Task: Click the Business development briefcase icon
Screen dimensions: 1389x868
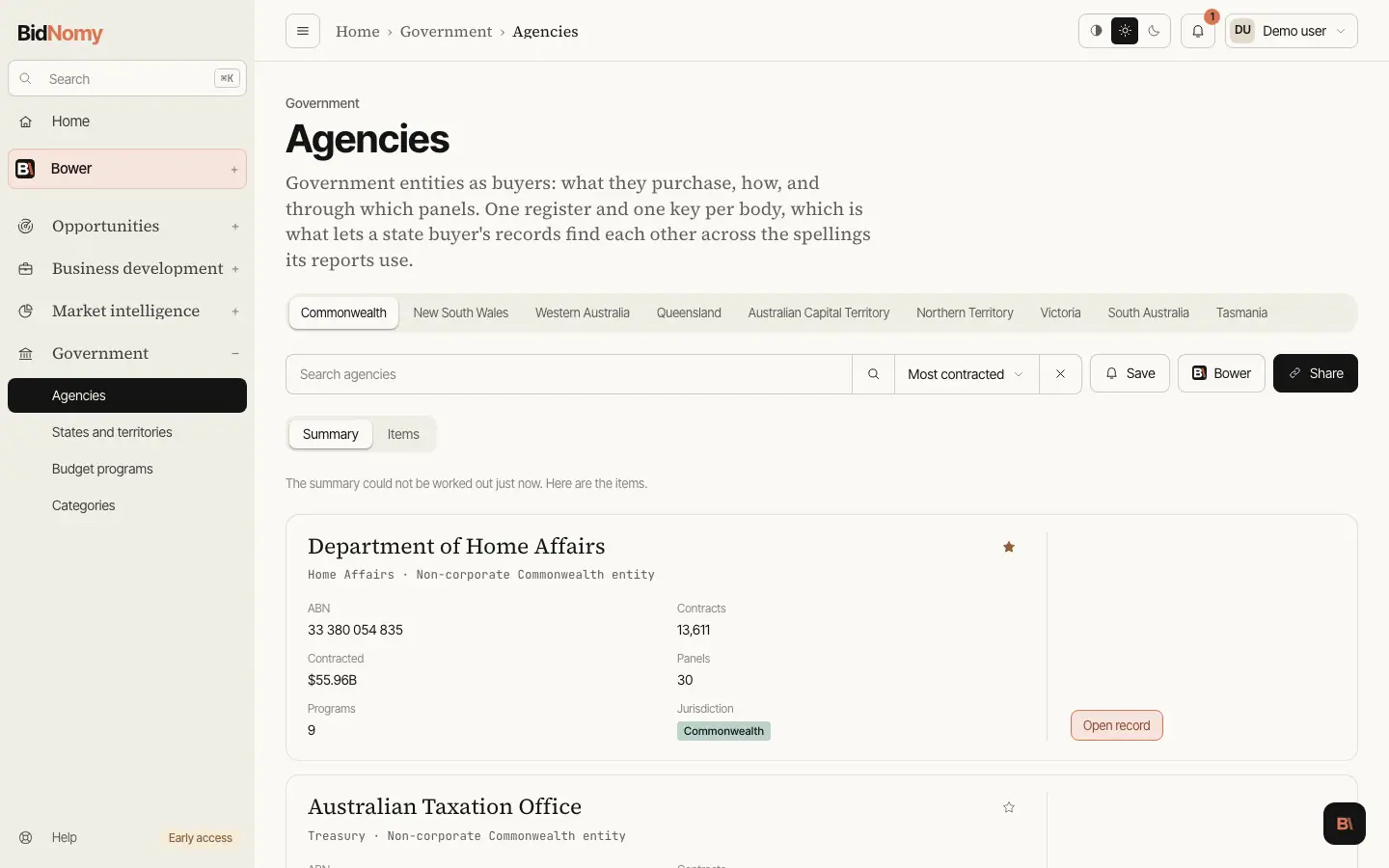Action: (26, 268)
